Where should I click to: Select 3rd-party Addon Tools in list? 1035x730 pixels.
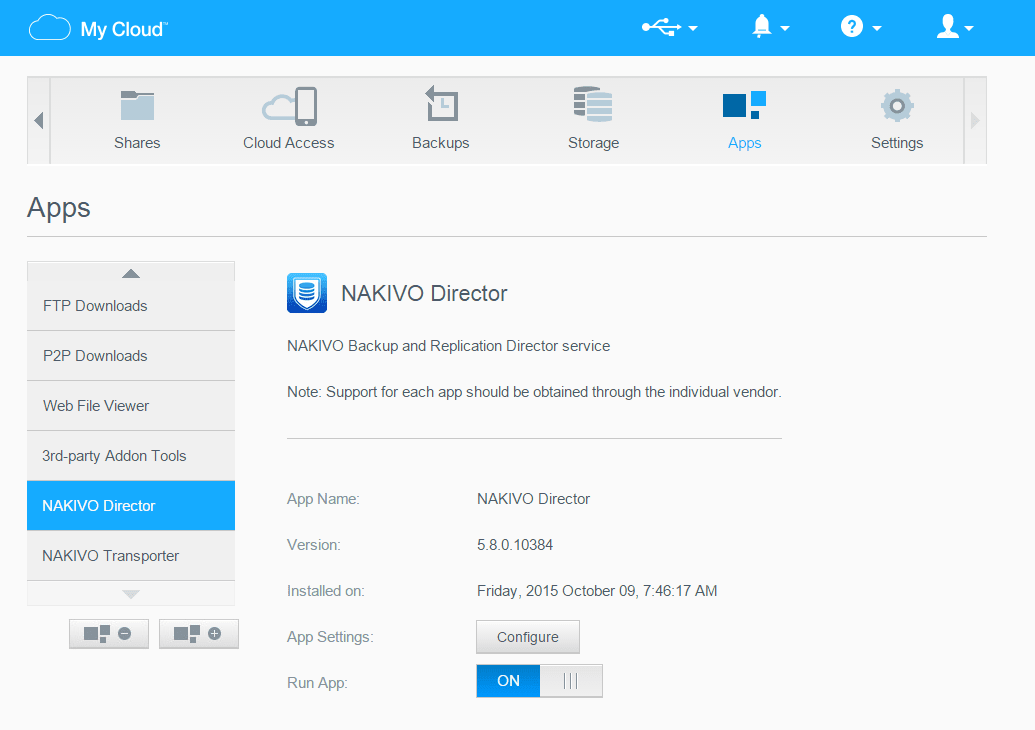click(x=131, y=456)
